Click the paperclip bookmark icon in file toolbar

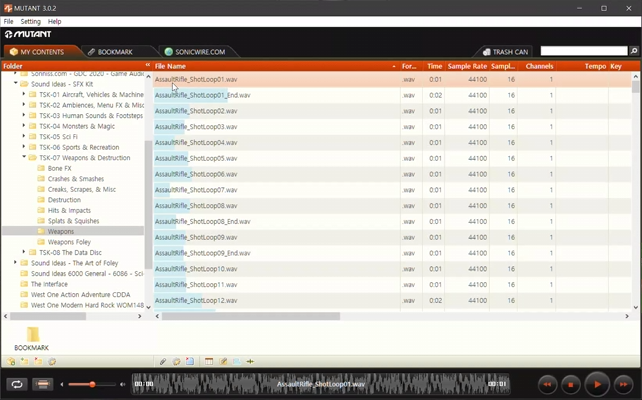pos(163,362)
